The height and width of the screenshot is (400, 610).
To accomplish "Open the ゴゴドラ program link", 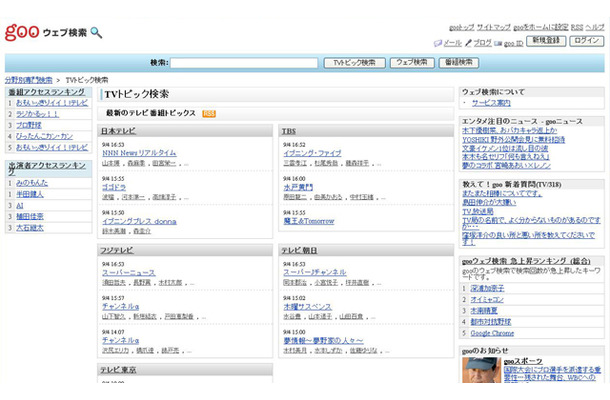I will tap(114, 187).
